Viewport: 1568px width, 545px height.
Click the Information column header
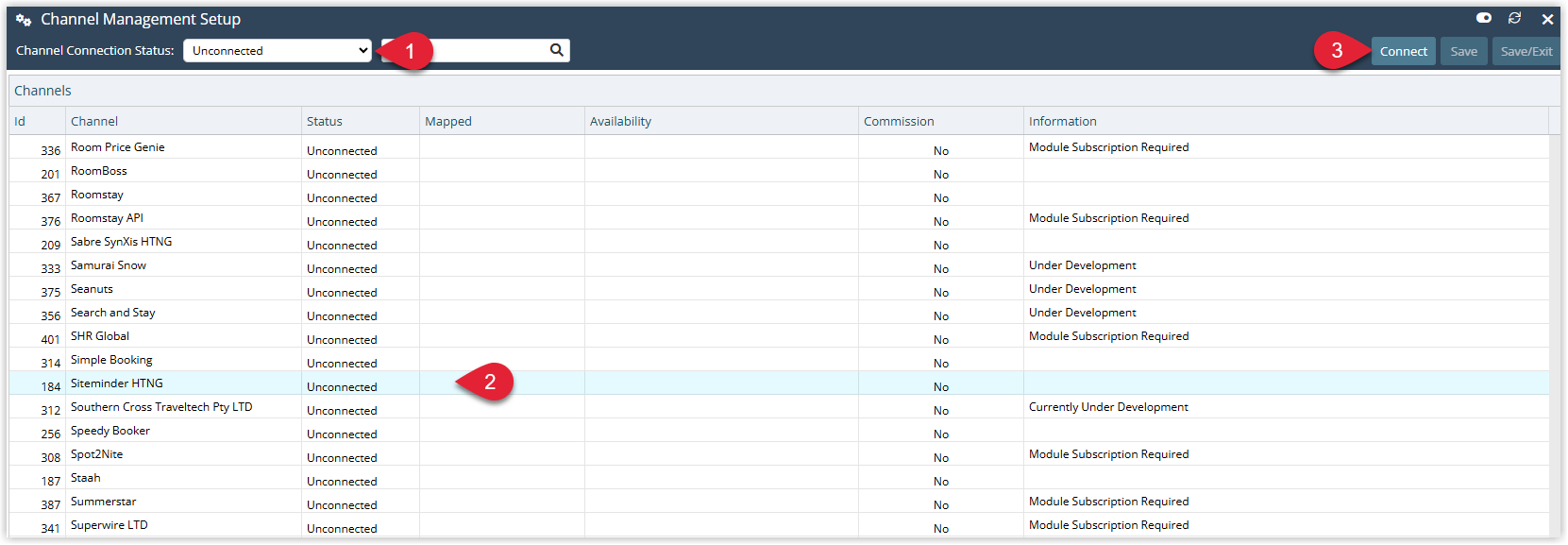click(1286, 121)
